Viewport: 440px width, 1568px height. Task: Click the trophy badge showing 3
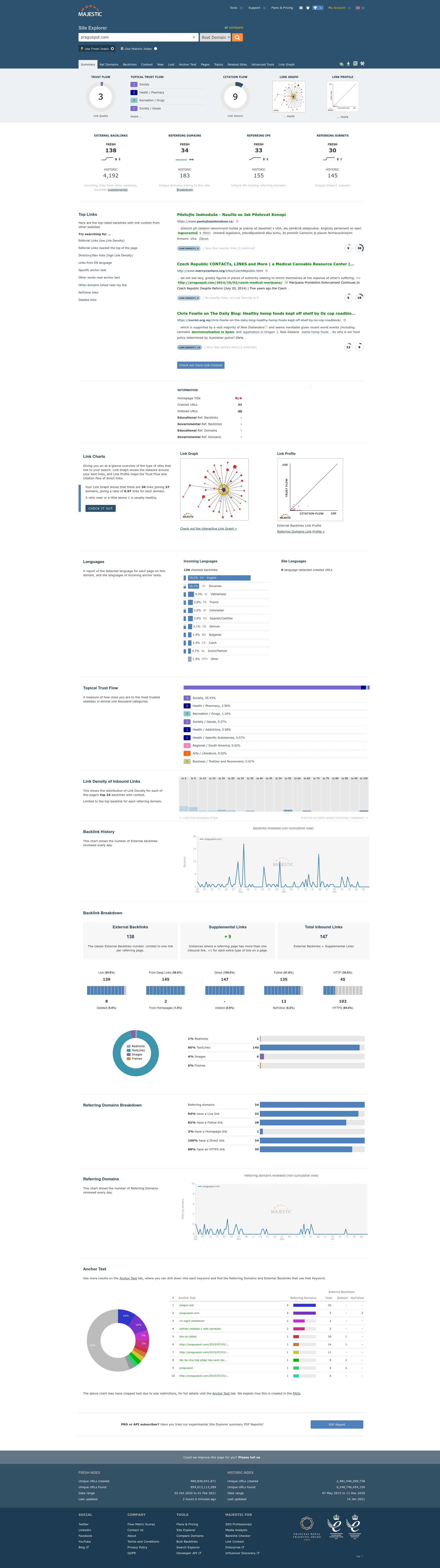pos(318,8)
